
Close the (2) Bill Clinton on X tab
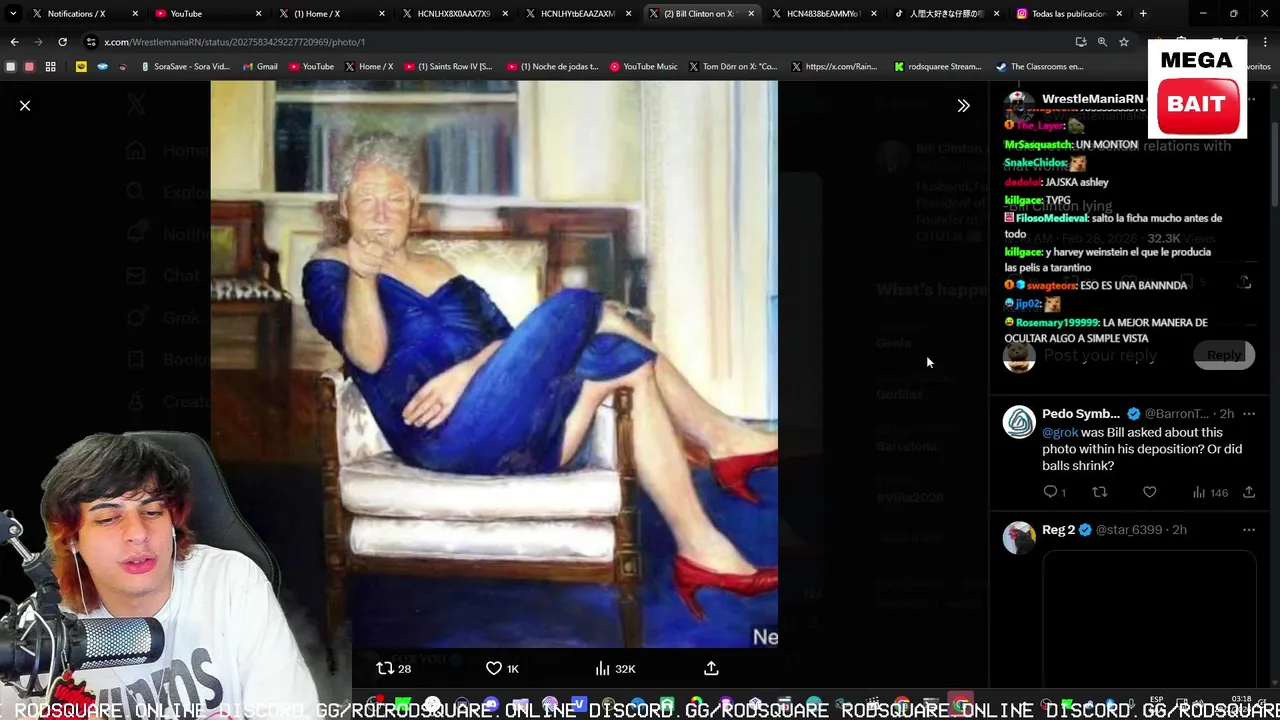click(x=750, y=14)
